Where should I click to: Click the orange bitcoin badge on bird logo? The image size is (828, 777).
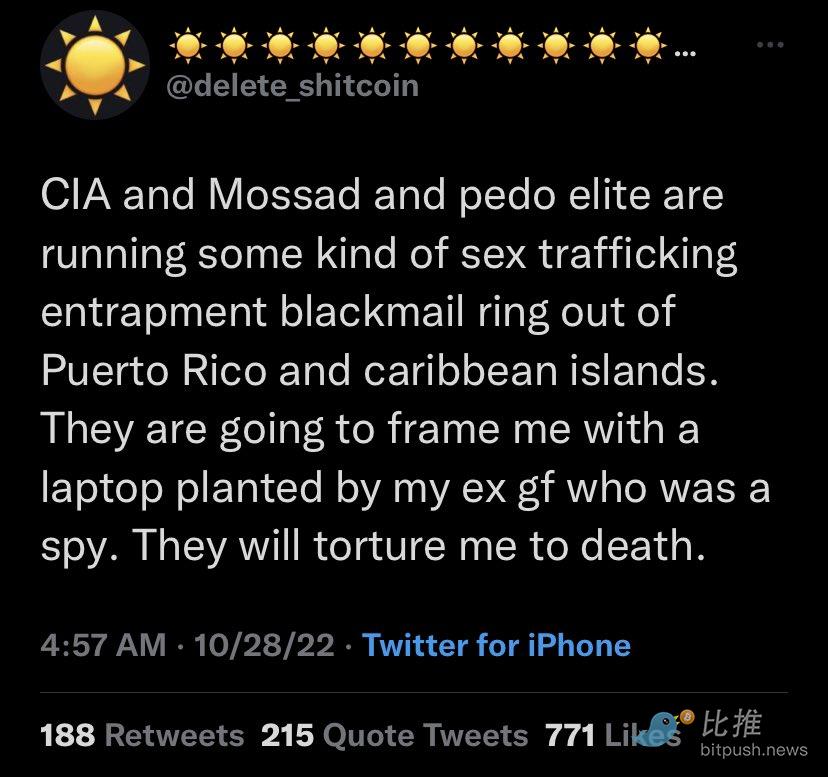687,714
